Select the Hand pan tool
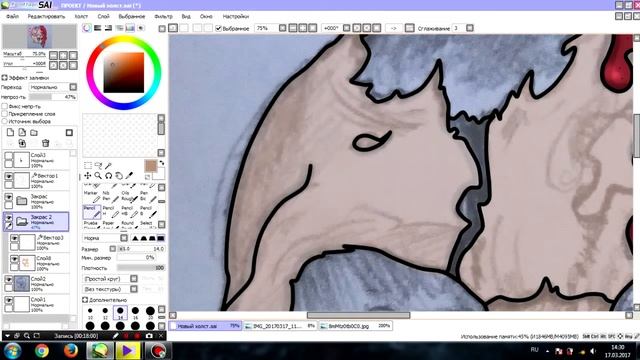 click(x=119, y=176)
